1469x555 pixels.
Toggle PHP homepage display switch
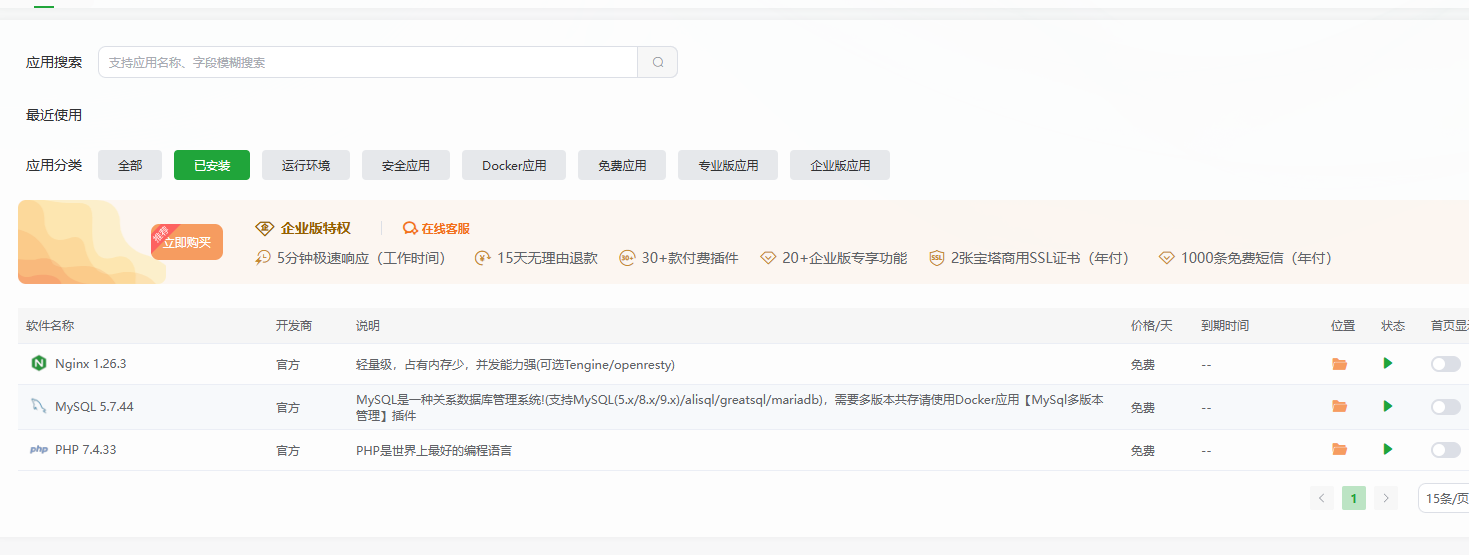1446,450
